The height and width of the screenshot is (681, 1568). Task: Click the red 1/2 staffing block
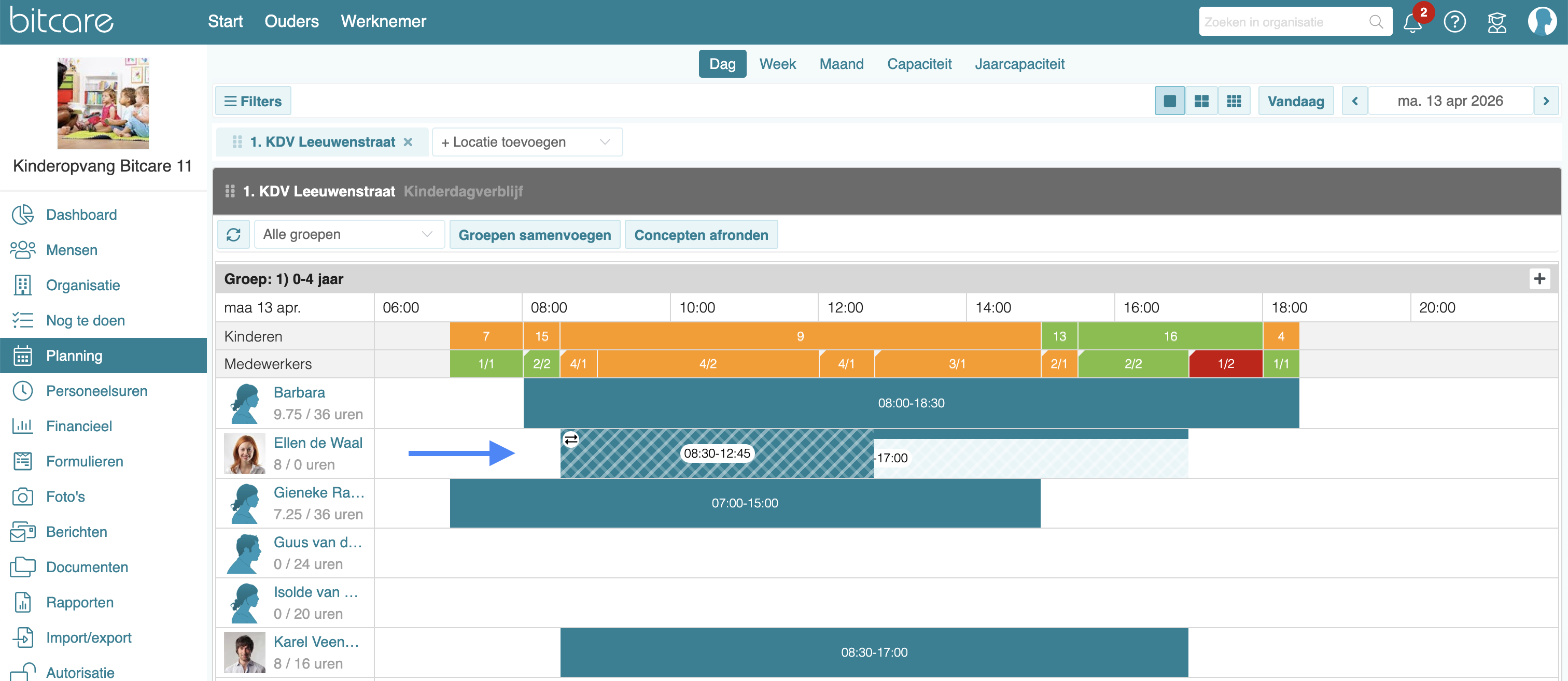click(1225, 364)
